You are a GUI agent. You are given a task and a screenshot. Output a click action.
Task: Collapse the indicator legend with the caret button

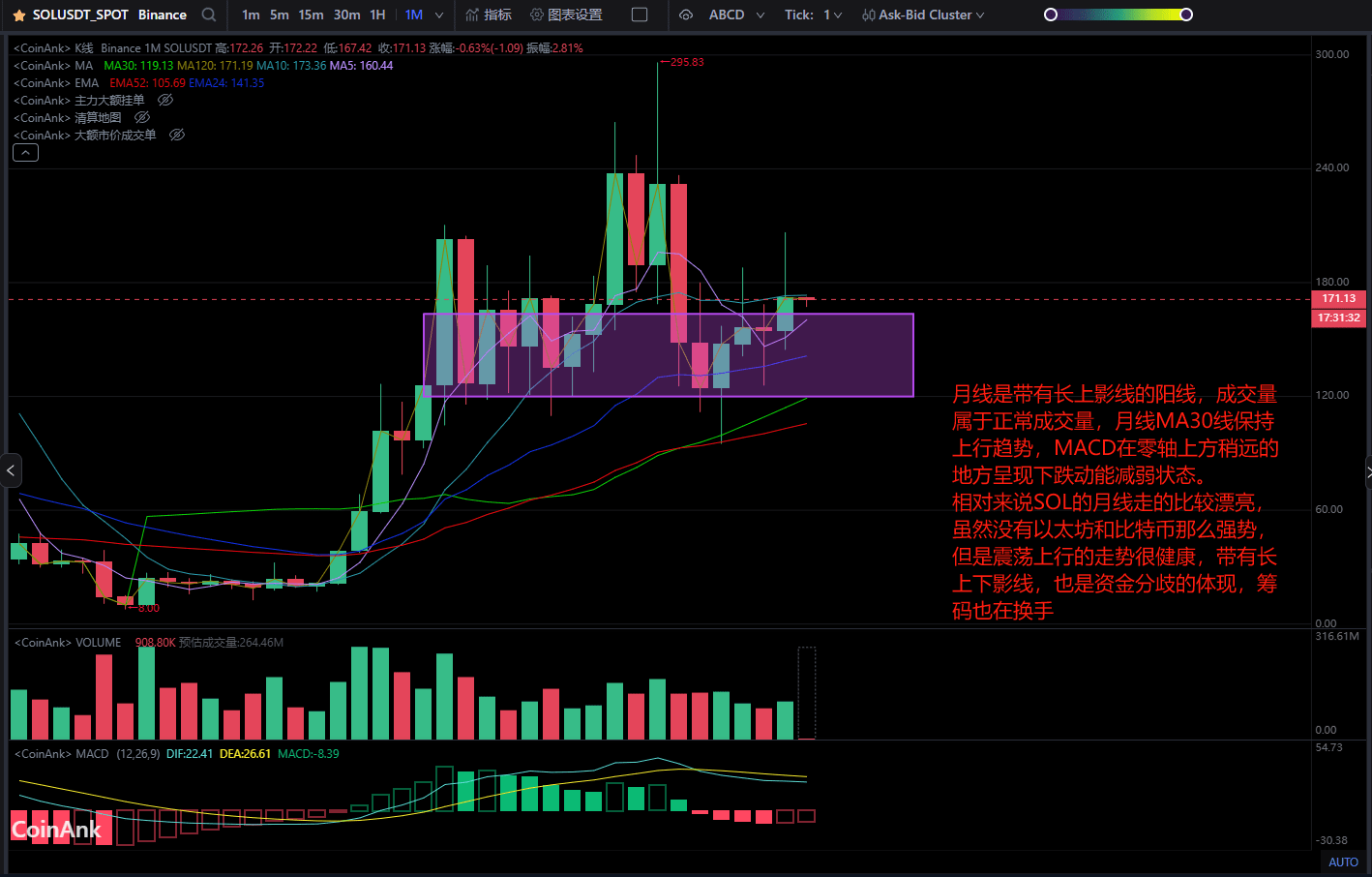click(25, 153)
